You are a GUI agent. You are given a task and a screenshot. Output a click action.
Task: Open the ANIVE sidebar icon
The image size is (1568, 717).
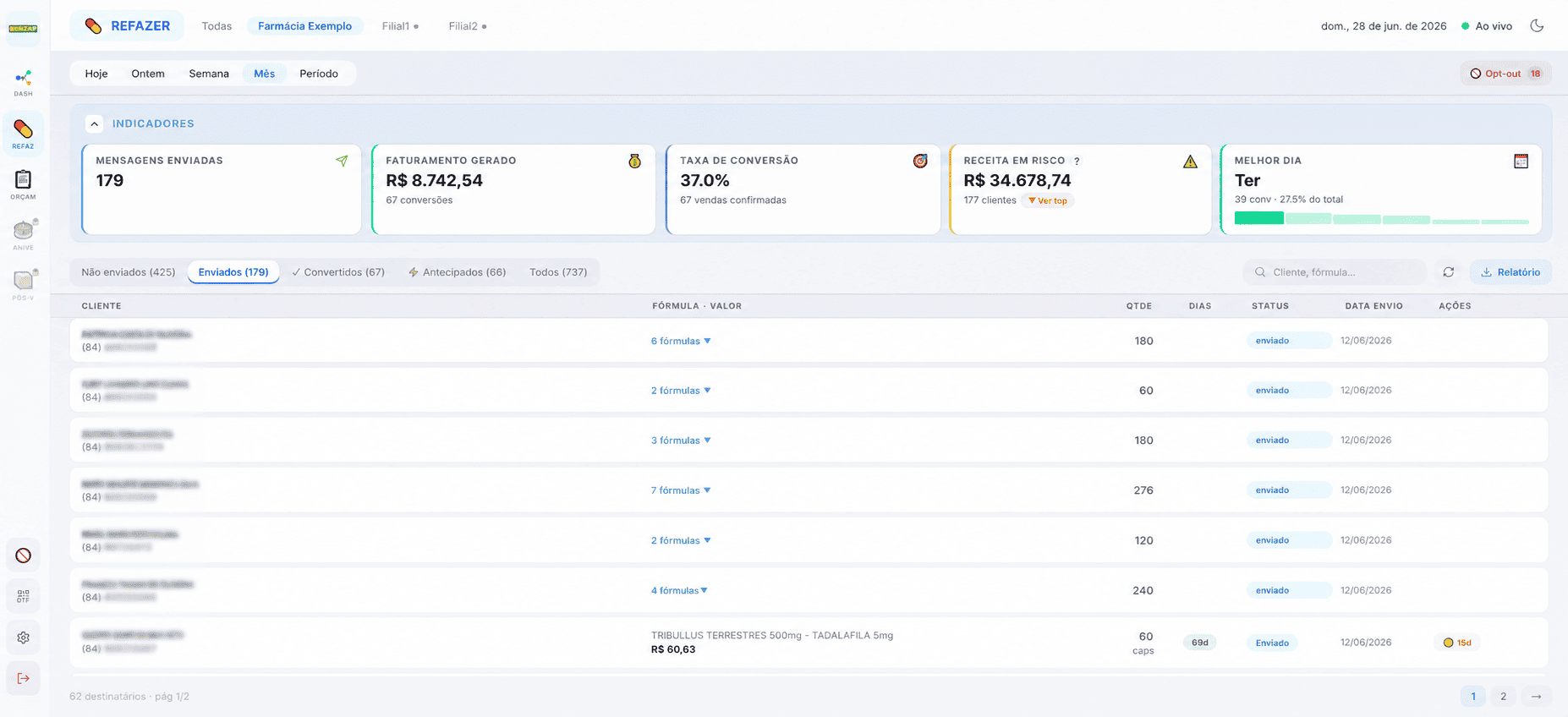tap(24, 235)
